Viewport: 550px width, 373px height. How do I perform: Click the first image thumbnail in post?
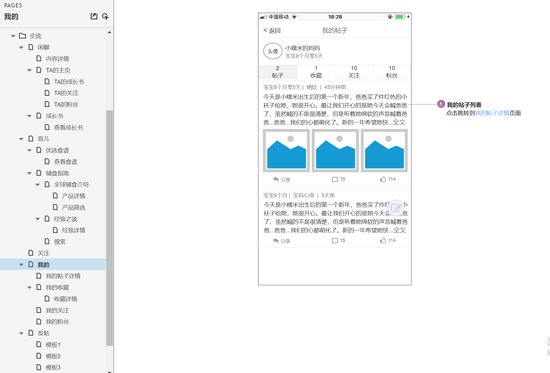(286, 151)
